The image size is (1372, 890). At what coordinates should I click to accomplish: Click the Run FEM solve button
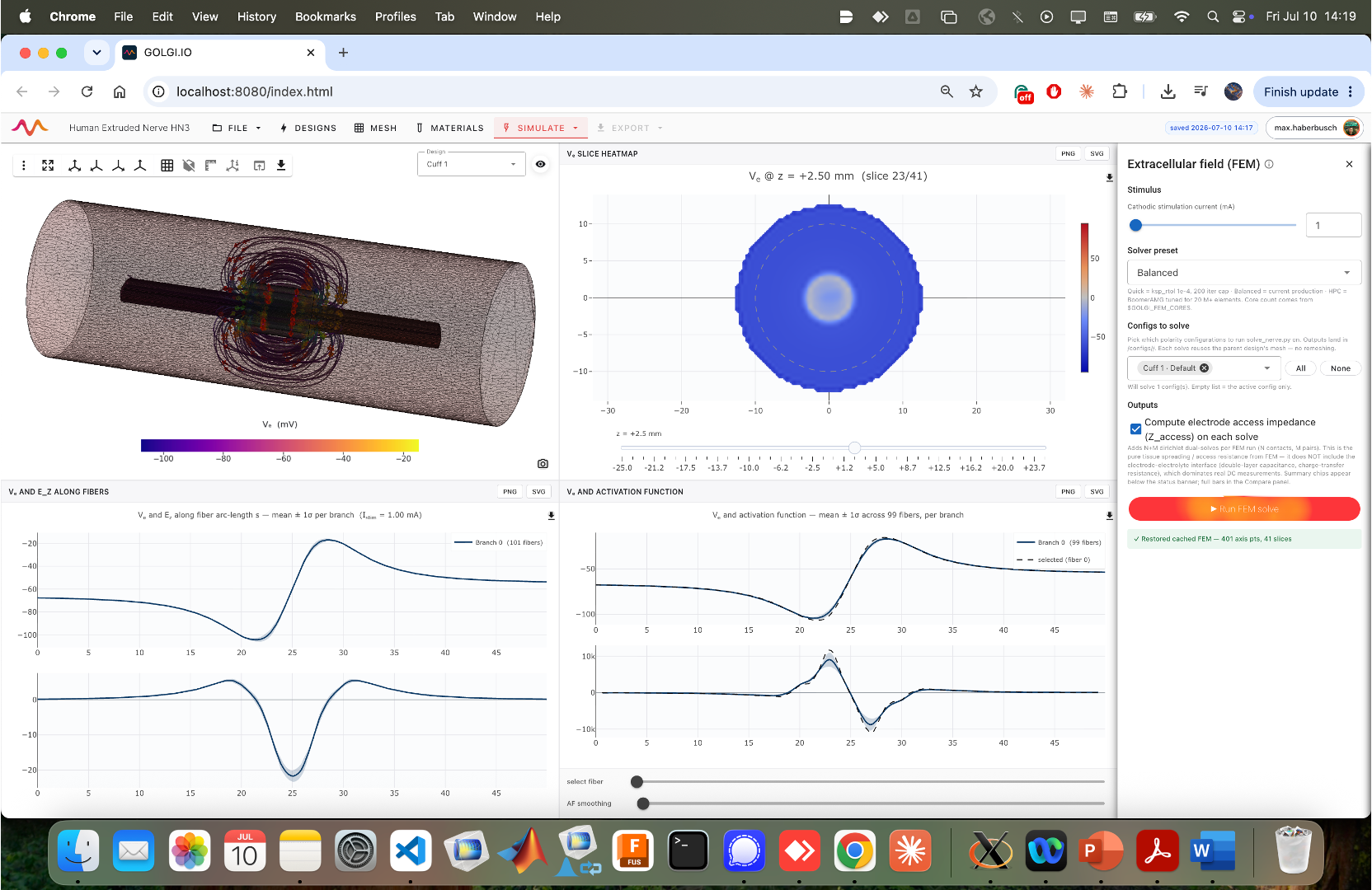pyautogui.click(x=1243, y=509)
